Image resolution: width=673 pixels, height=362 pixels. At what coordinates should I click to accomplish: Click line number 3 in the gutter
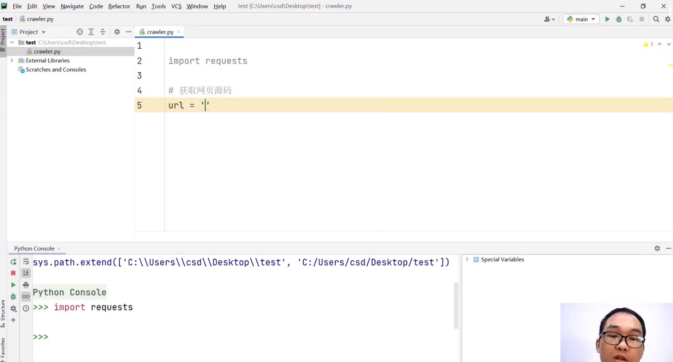pos(139,76)
